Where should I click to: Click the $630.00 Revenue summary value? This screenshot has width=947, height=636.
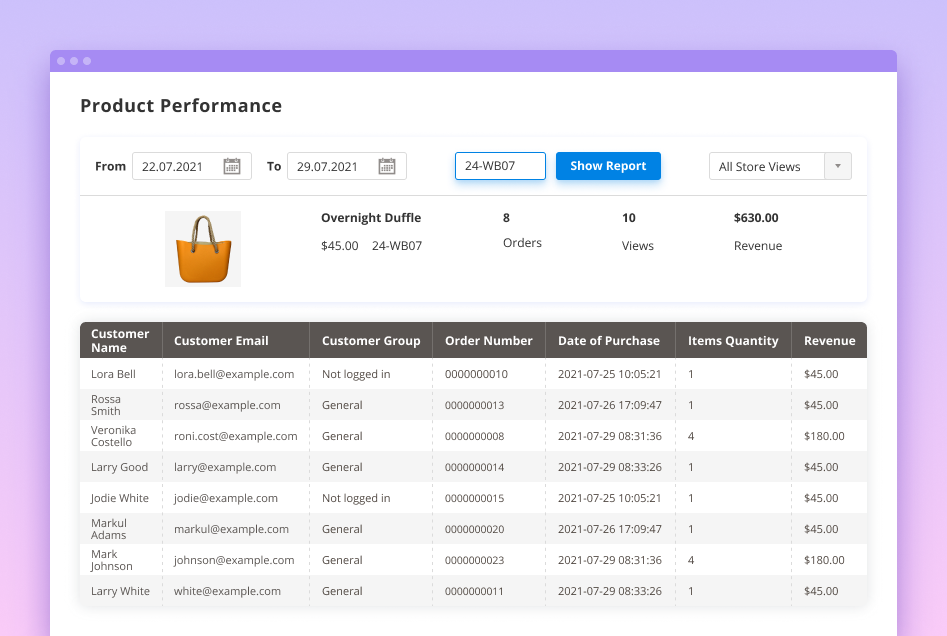tap(757, 218)
